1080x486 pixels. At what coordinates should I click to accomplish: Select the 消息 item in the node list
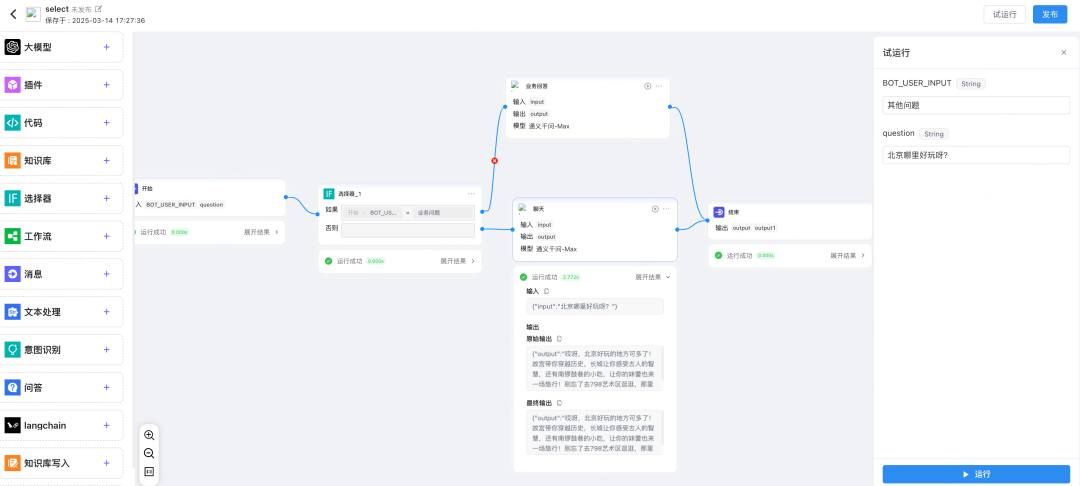click(62, 274)
